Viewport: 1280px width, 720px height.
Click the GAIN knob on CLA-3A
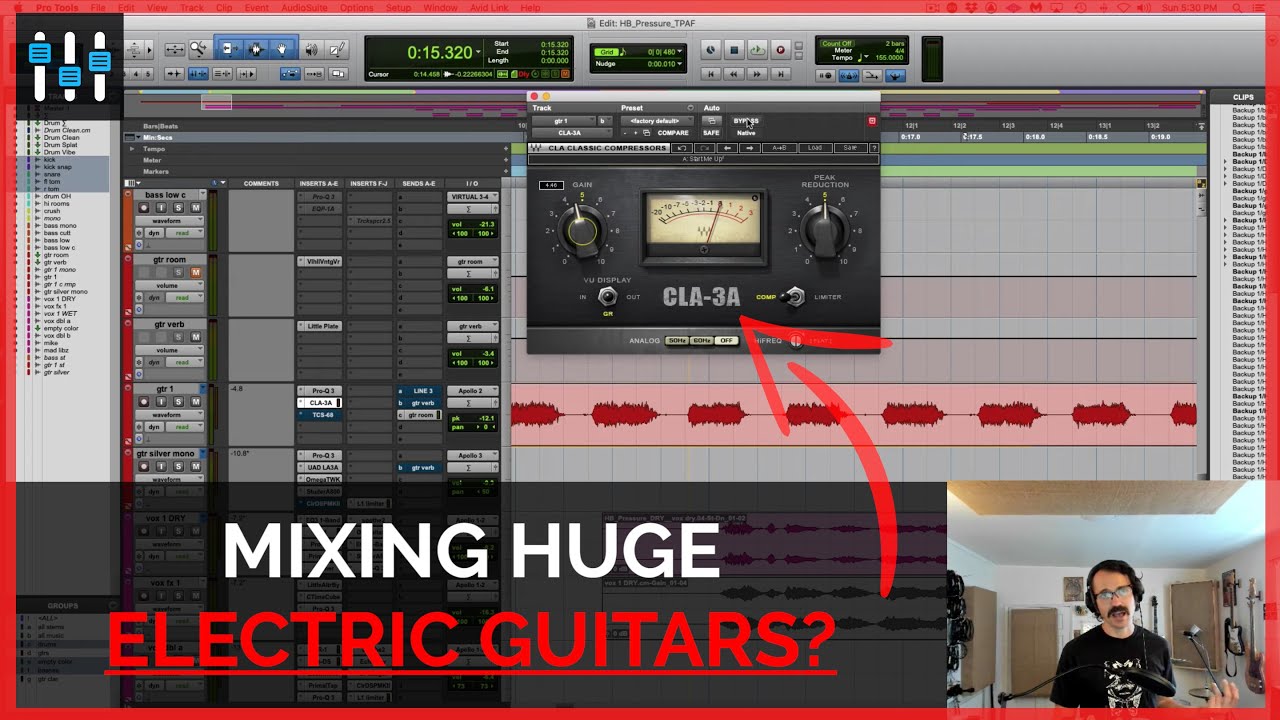pyautogui.click(x=581, y=230)
